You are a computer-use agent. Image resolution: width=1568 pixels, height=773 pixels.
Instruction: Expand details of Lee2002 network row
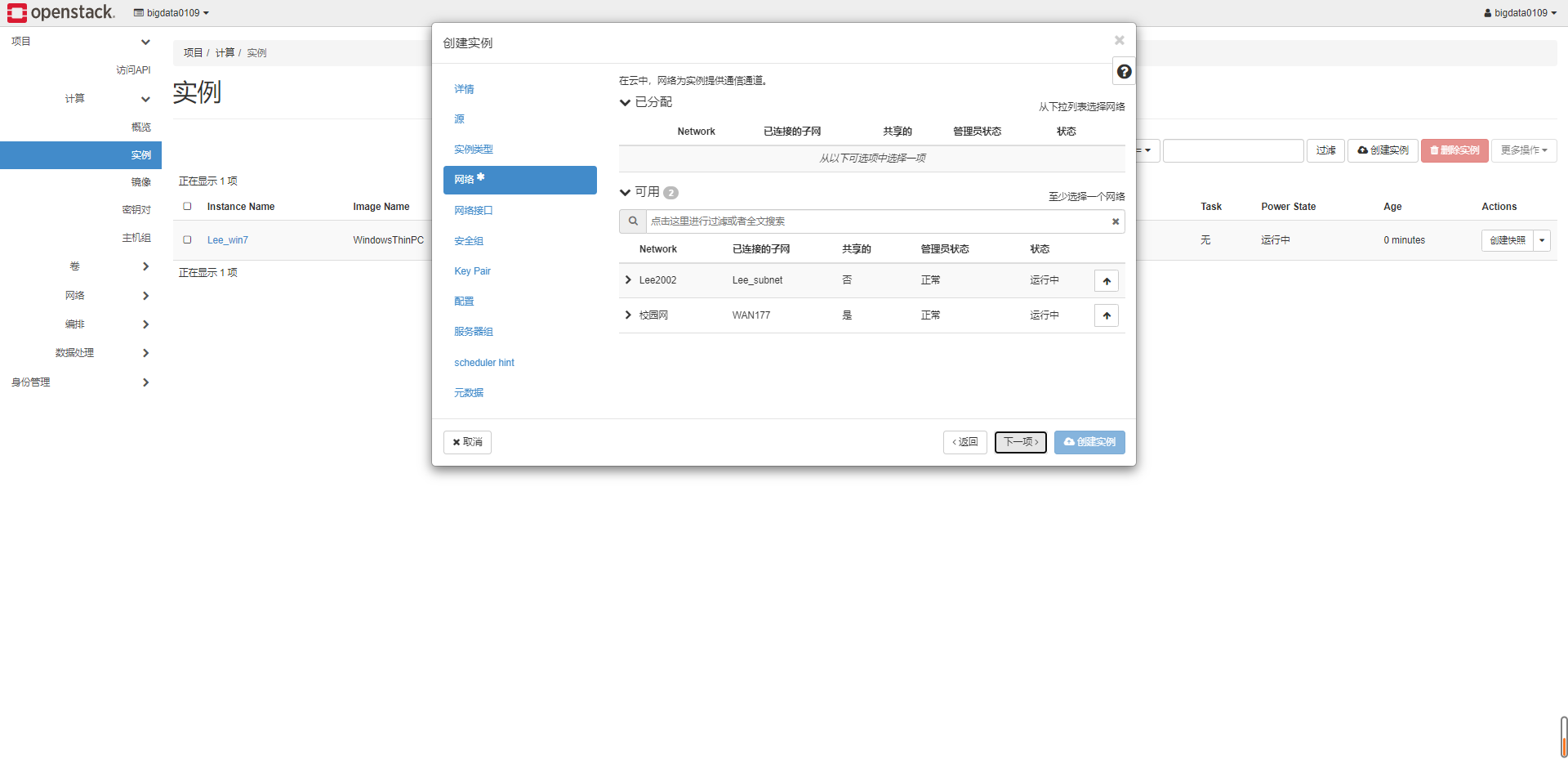628,280
